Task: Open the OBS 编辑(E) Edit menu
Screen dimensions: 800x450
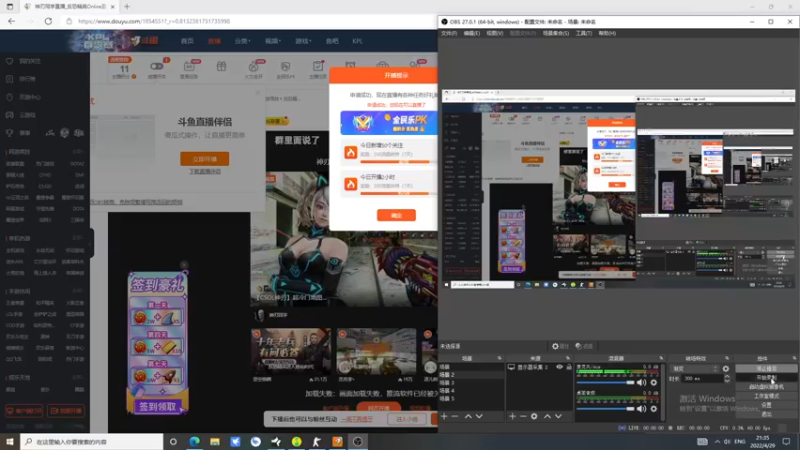Action: click(471, 33)
